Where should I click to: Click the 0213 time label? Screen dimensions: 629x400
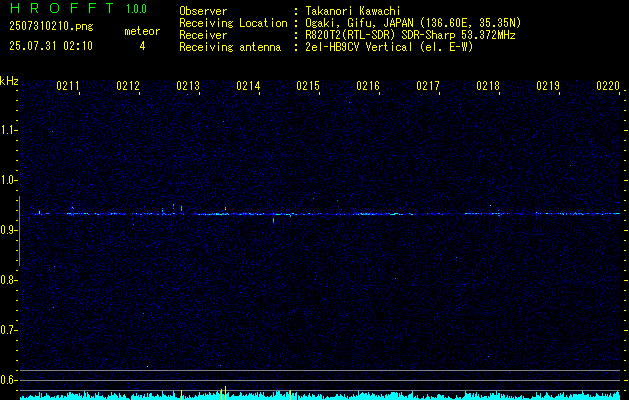[x=188, y=86]
